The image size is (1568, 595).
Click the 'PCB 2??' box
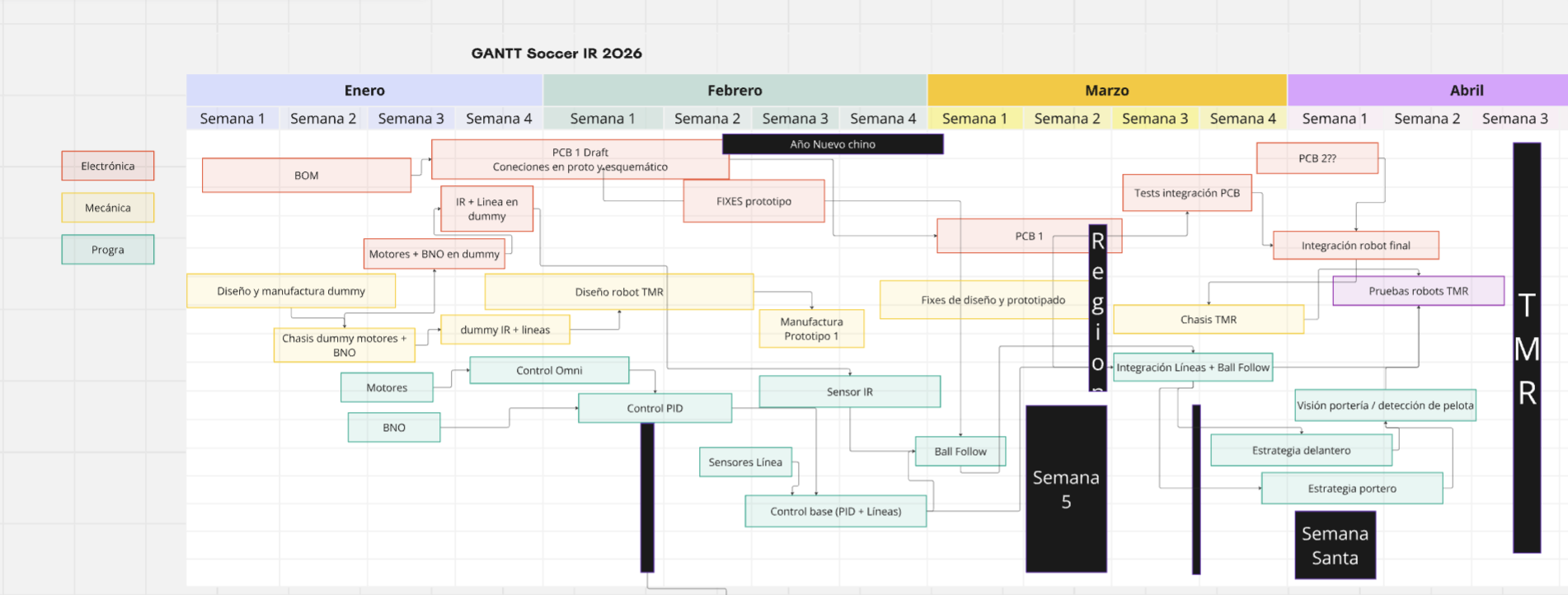pos(1317,158)
